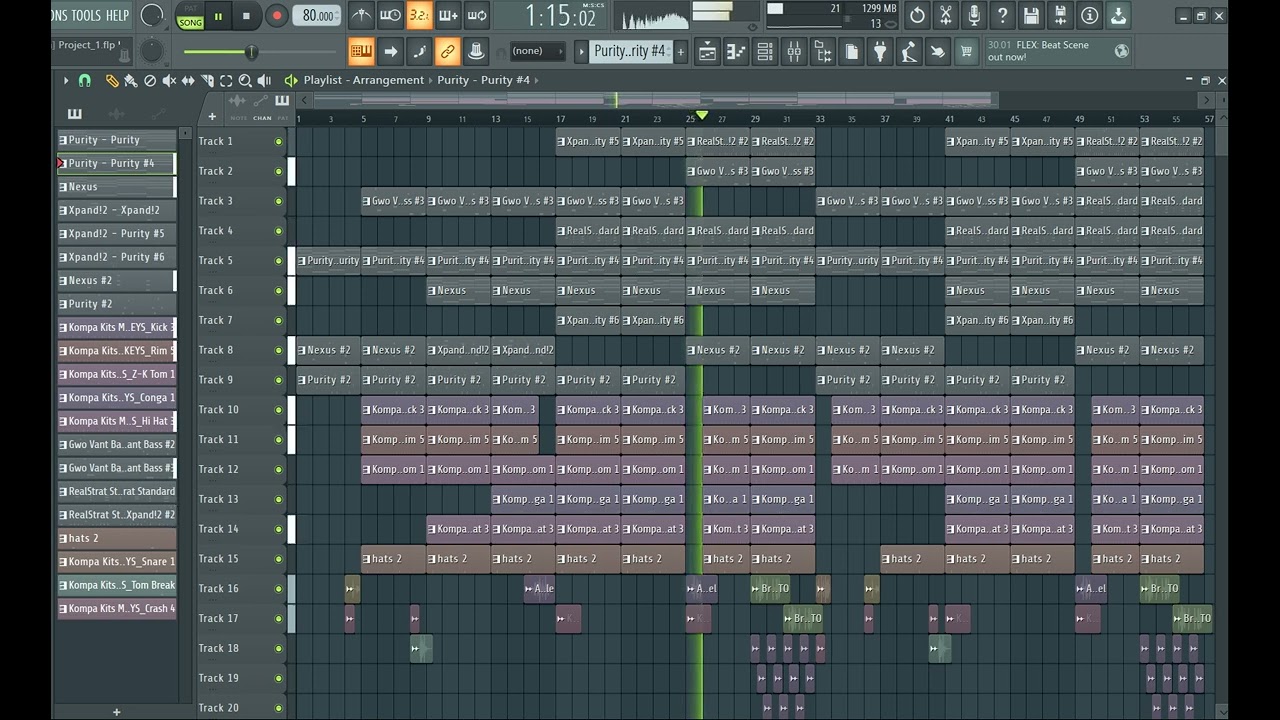Select the paint brush tool
The image size is (1280, 720).
point(131,80)
